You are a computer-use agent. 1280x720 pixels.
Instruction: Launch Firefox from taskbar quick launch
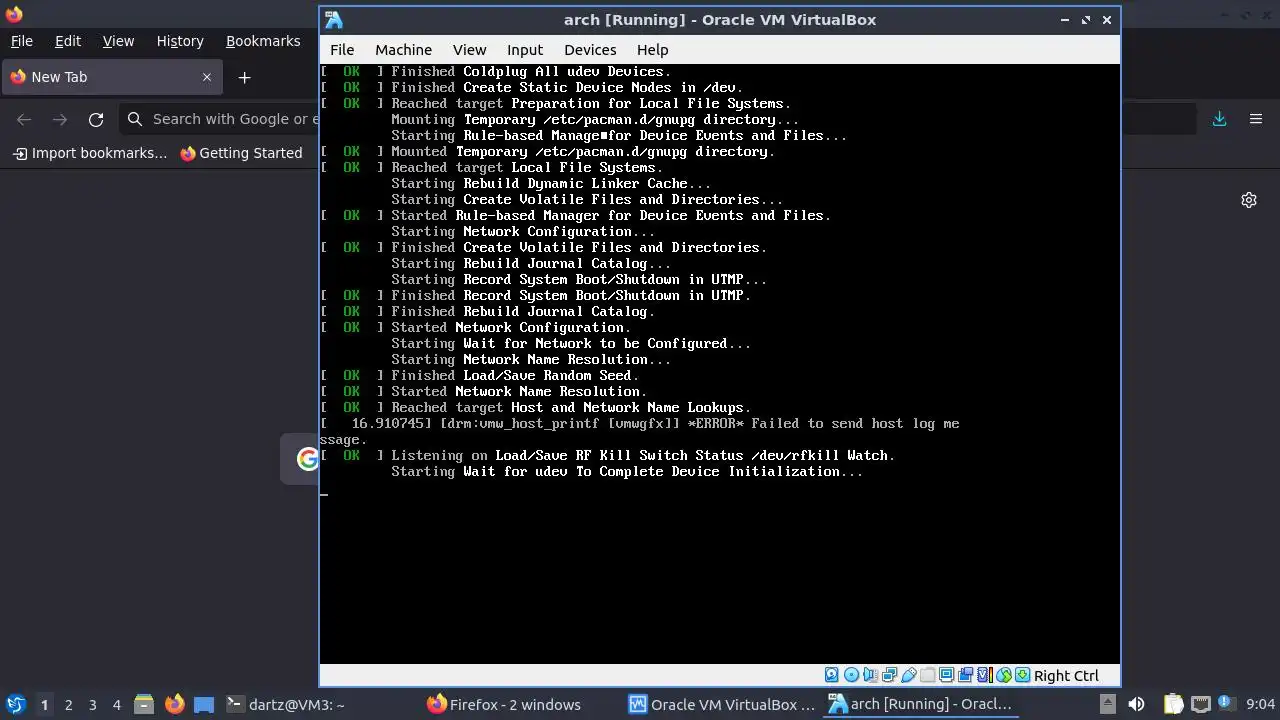[x=174, y=704]
